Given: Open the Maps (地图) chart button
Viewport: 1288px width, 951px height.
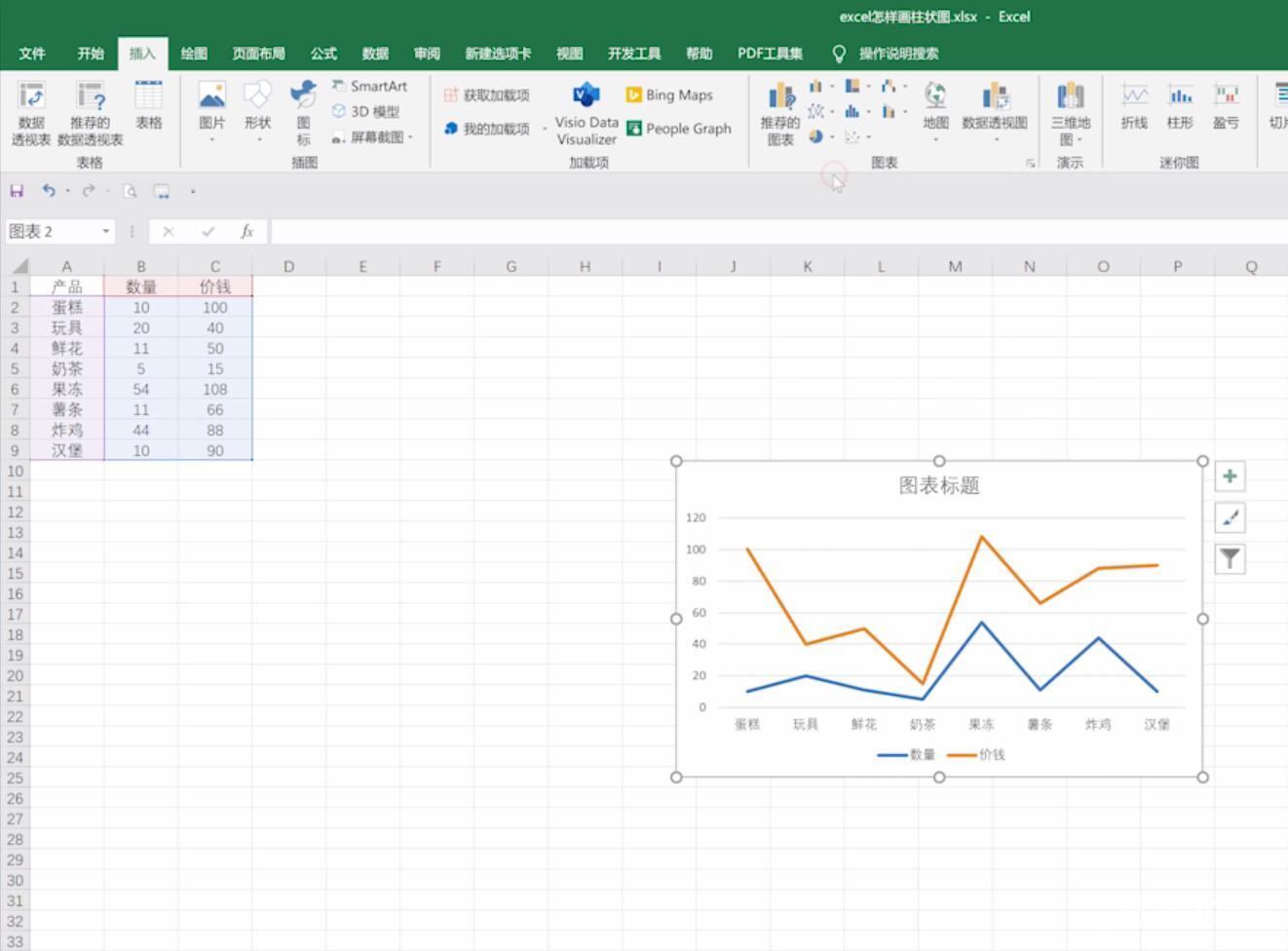Looking at the screenshot, I should coord(935,112).
